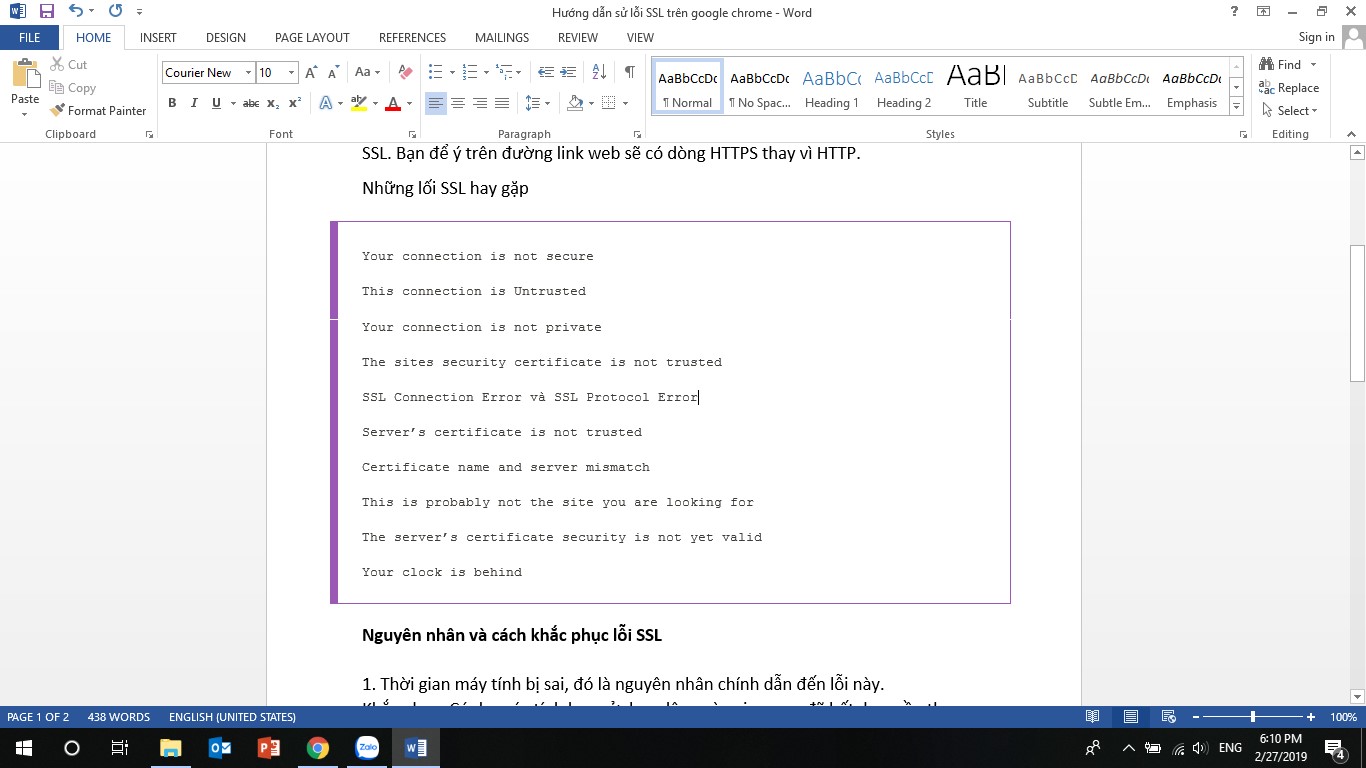Expand the Styles gallery more arrow

[x=1237, y=107]
